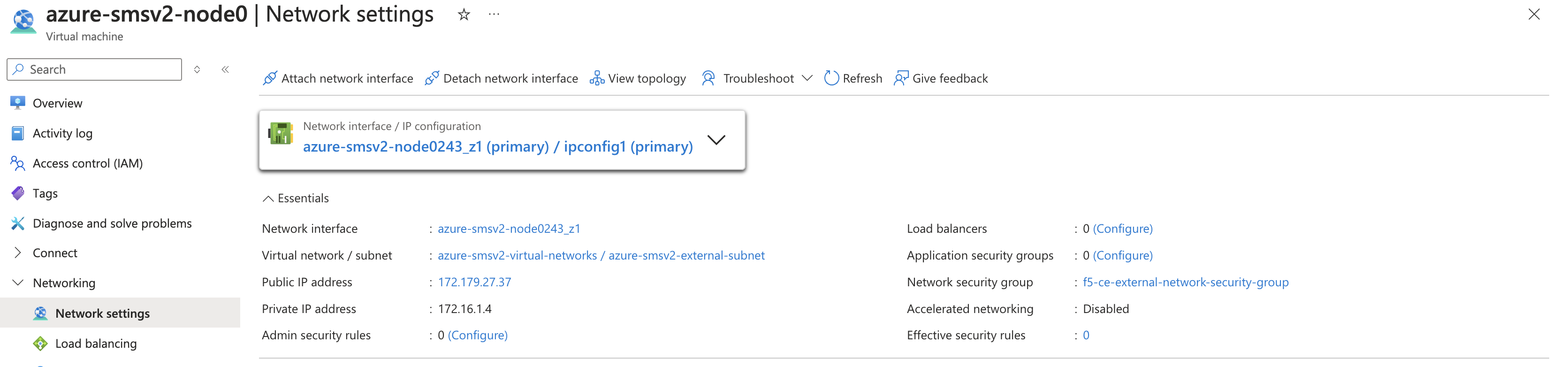
Task: Expand the Connect menu group
Action: 18,252
